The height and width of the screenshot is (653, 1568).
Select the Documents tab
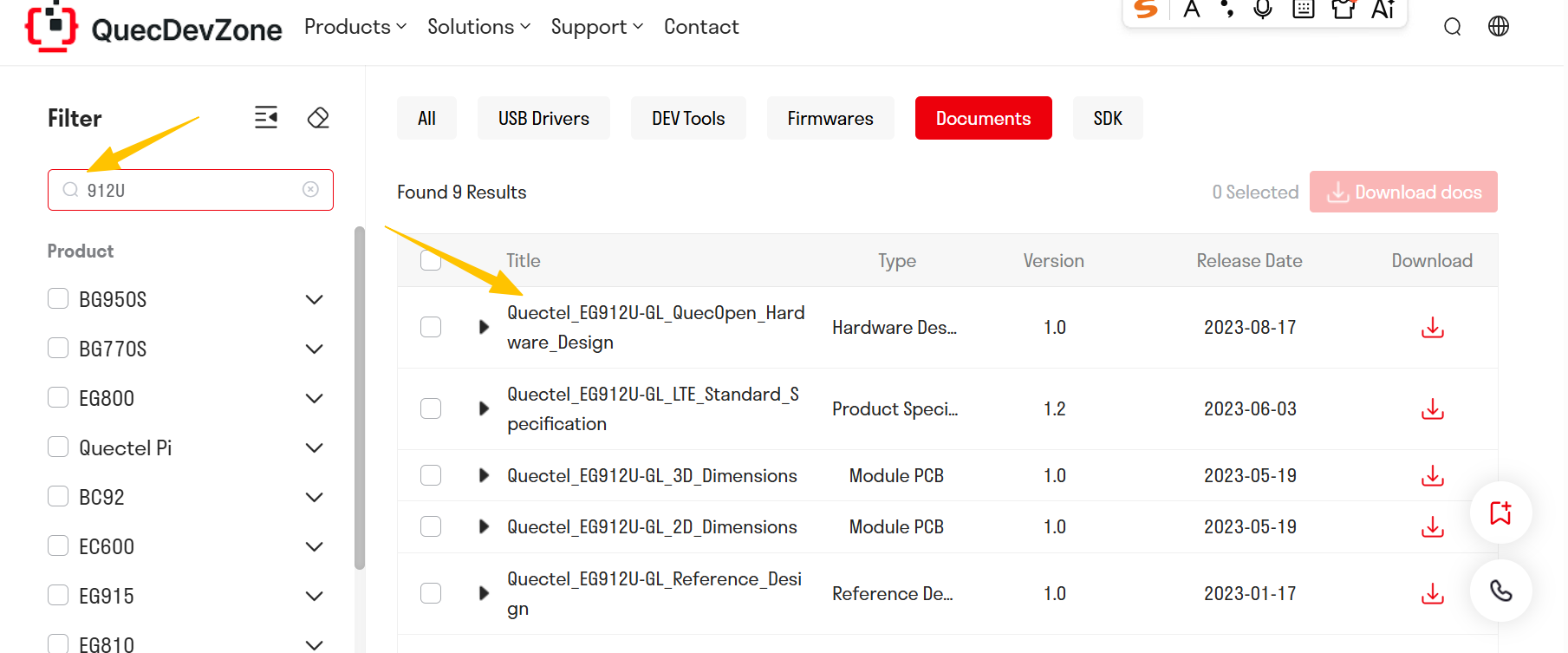[x=984, y=118]
